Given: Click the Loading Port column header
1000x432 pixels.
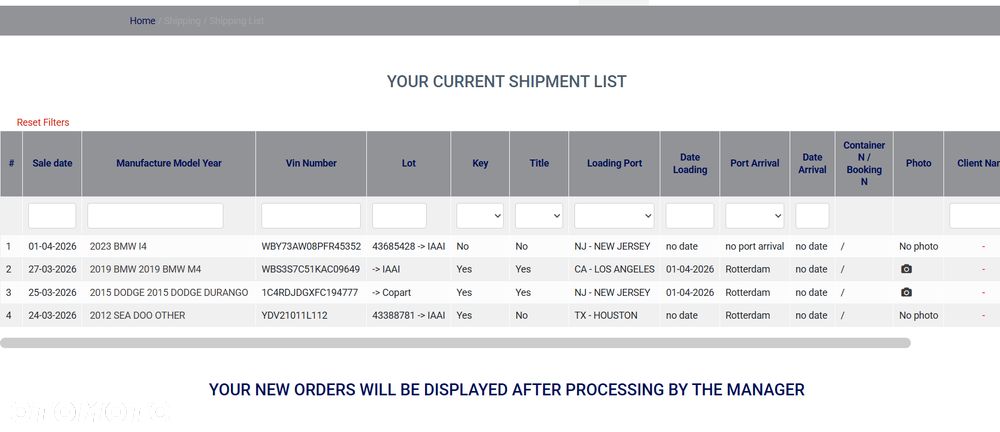Looking at the screenshot, I should coord(614,163).
